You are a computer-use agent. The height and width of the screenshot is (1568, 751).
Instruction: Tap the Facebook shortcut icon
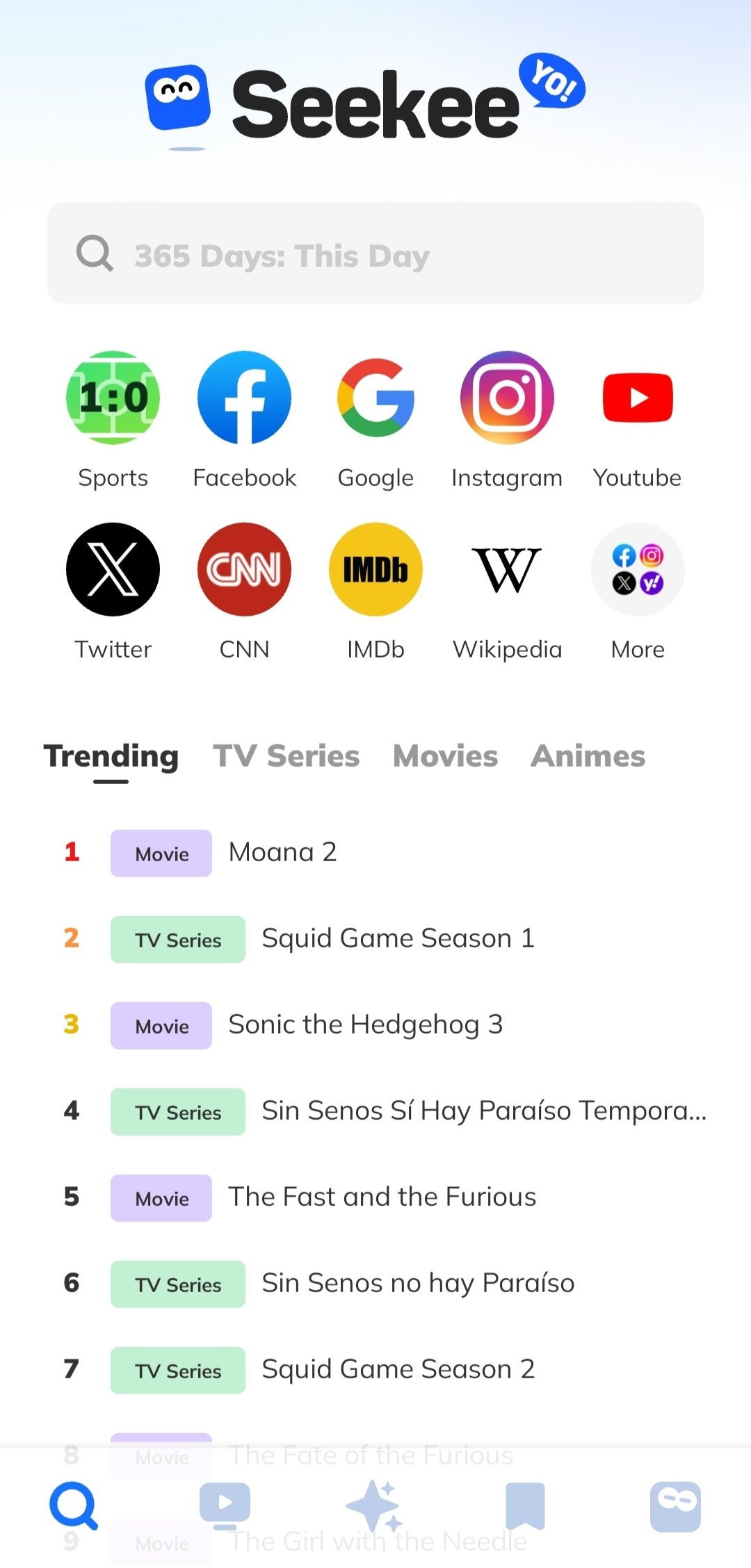point(244,398)
